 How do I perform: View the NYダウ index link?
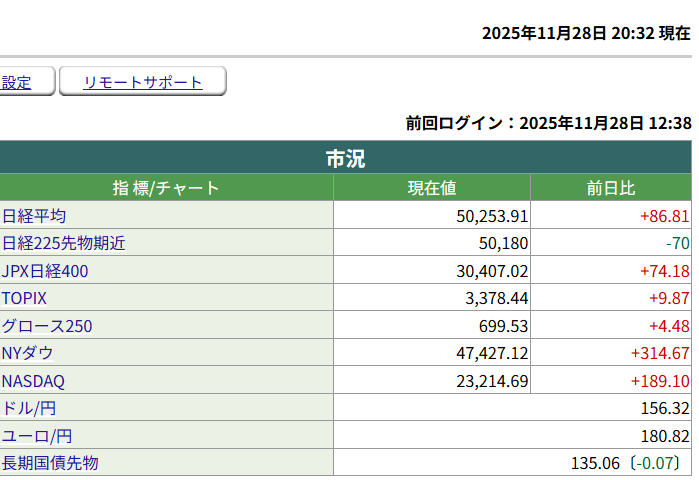click(28, 353)
